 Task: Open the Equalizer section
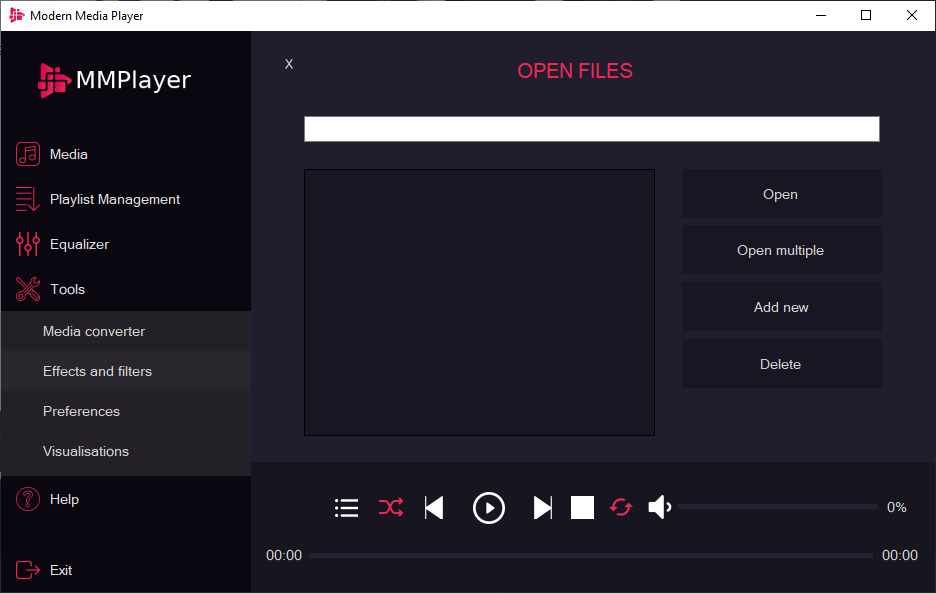125,244
